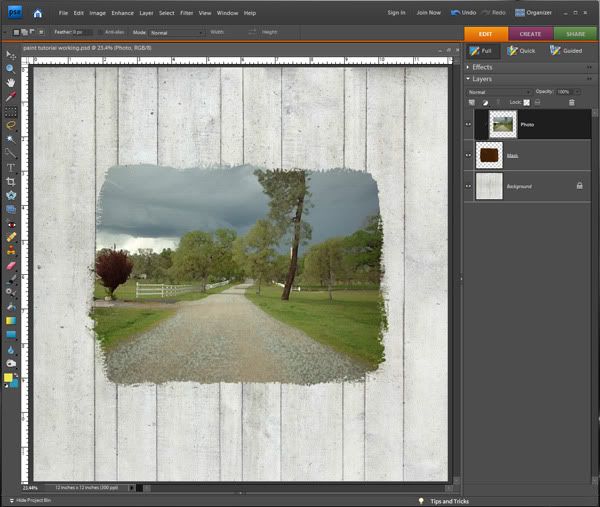Open the layer Opacity slider arrow

pyautogui.click(x=577, y=92)
